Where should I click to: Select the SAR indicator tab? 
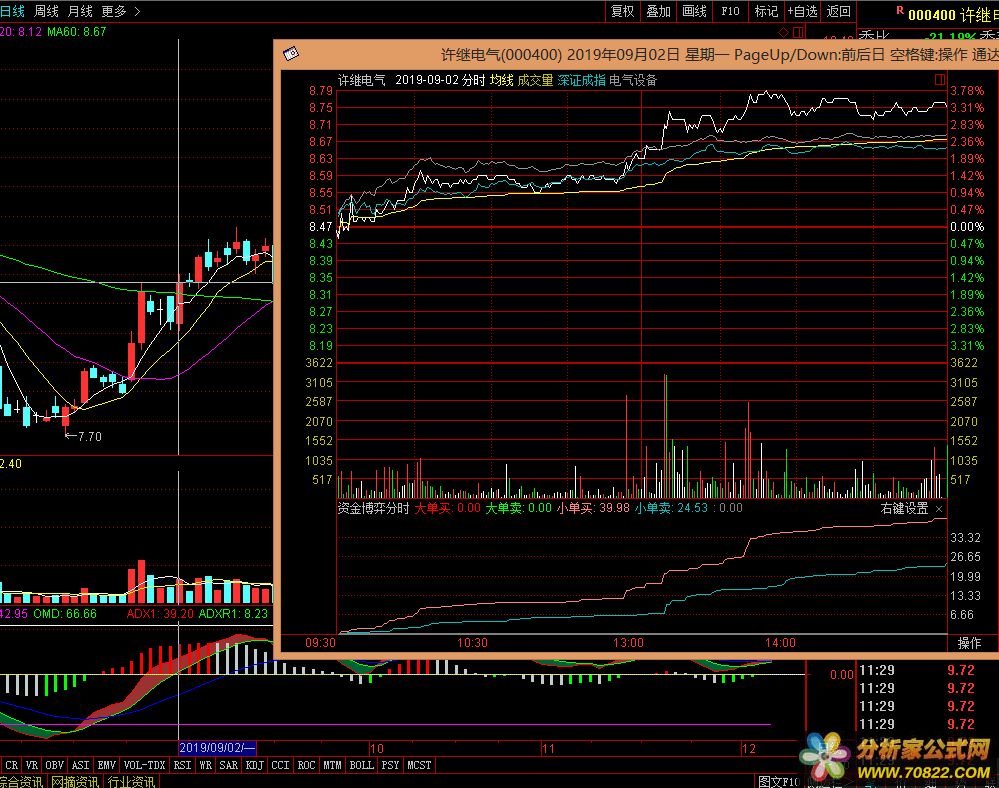(x=228, y=765)
